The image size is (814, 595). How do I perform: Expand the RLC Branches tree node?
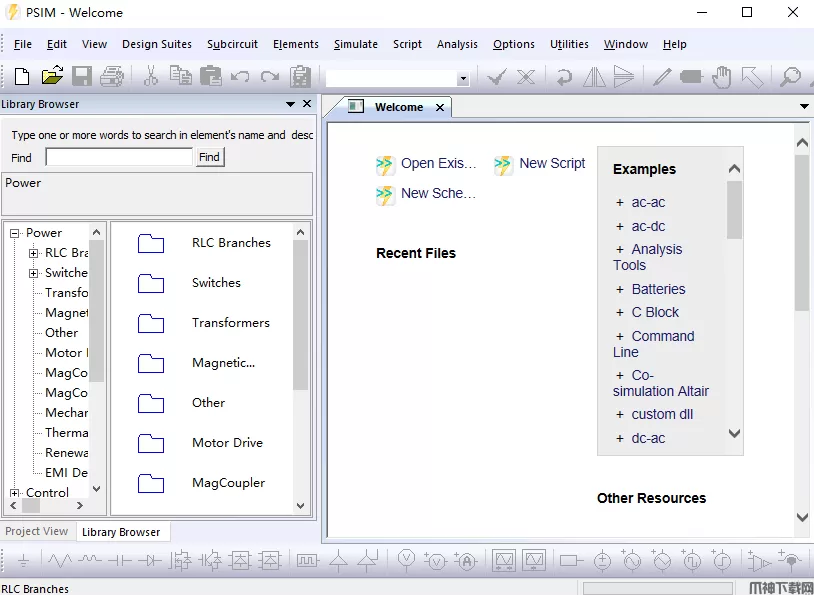click(34, 253)
